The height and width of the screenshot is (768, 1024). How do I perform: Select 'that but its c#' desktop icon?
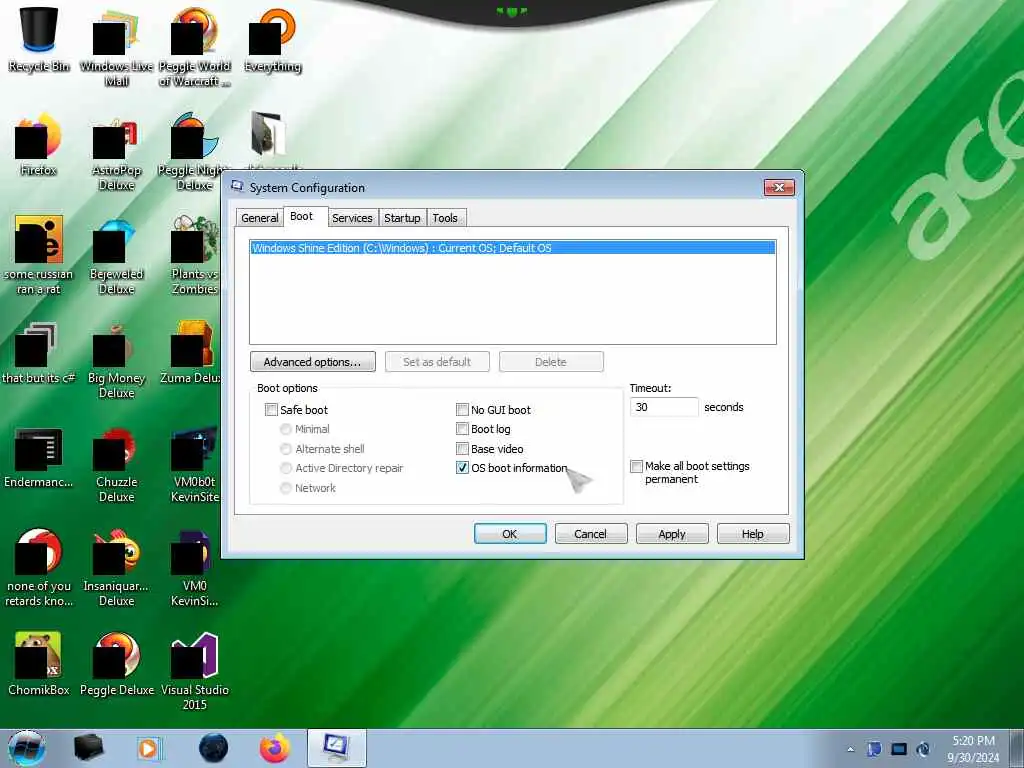point(39,353)
